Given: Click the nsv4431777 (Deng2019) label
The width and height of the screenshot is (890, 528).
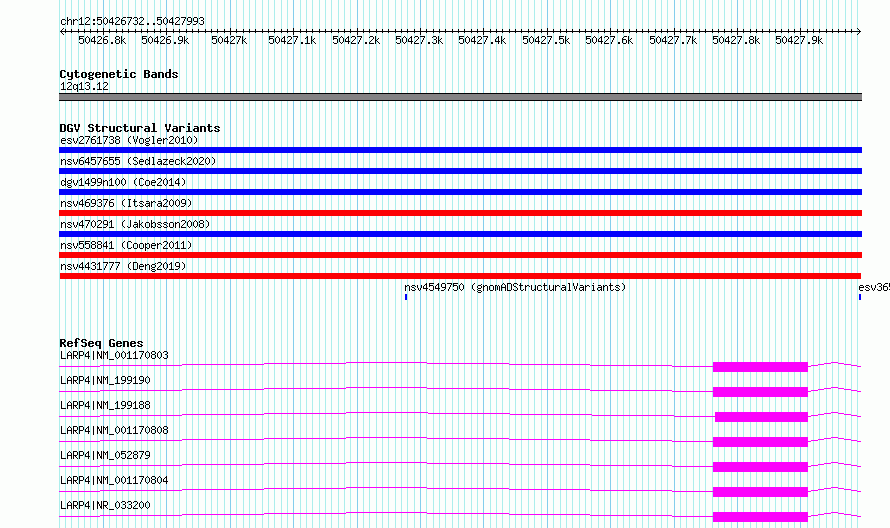Looking at the screenshot, I should [123, 266].
